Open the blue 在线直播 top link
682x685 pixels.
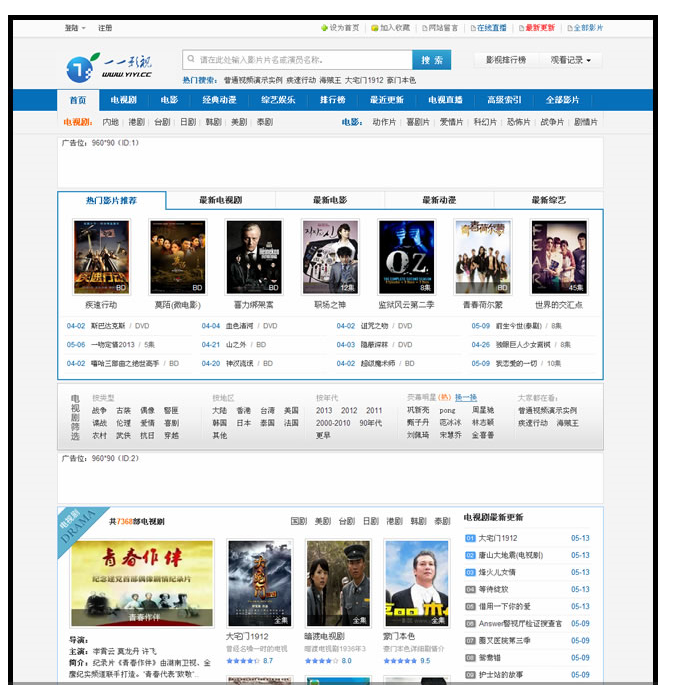pos(488,28)
